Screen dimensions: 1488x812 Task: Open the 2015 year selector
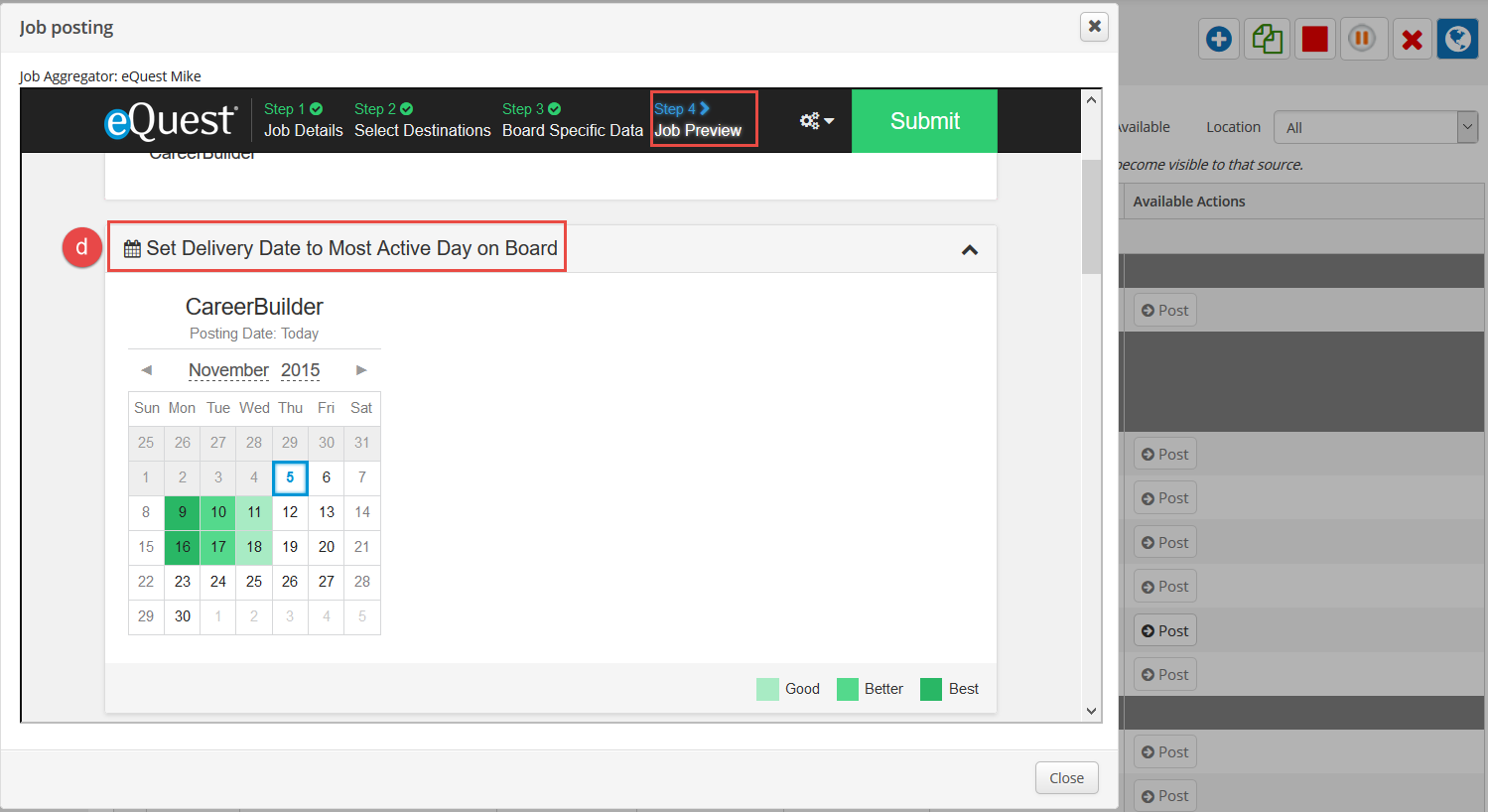point(300,370)
